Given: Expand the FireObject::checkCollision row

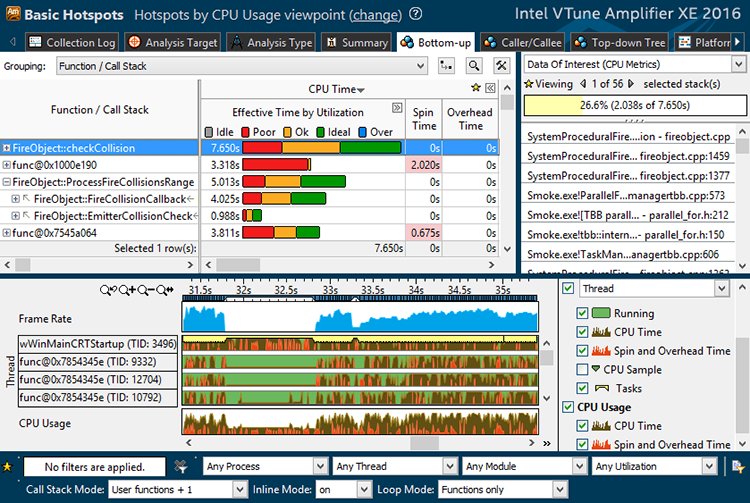Looking at the screenshot, I should coord(7,148).
